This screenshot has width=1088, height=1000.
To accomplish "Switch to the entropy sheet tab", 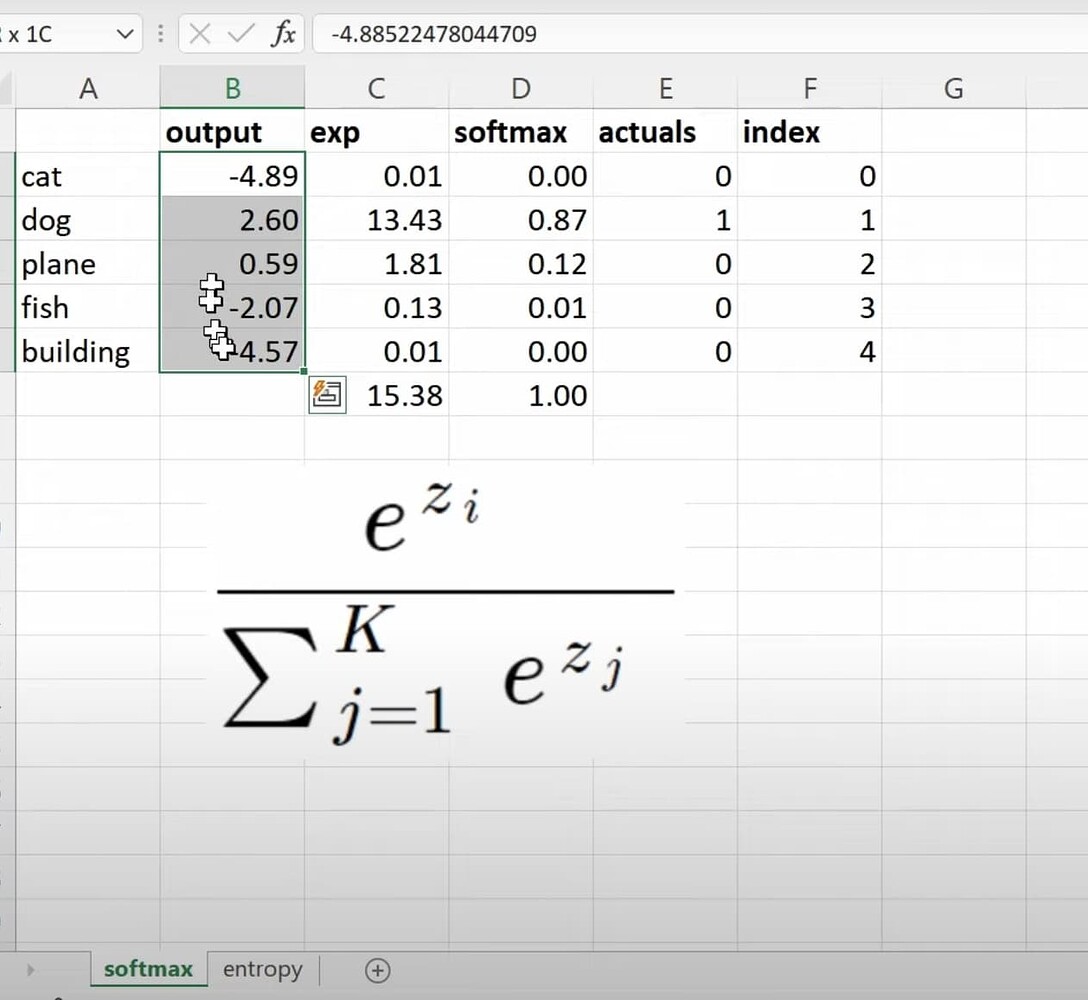I will point(261,969).
